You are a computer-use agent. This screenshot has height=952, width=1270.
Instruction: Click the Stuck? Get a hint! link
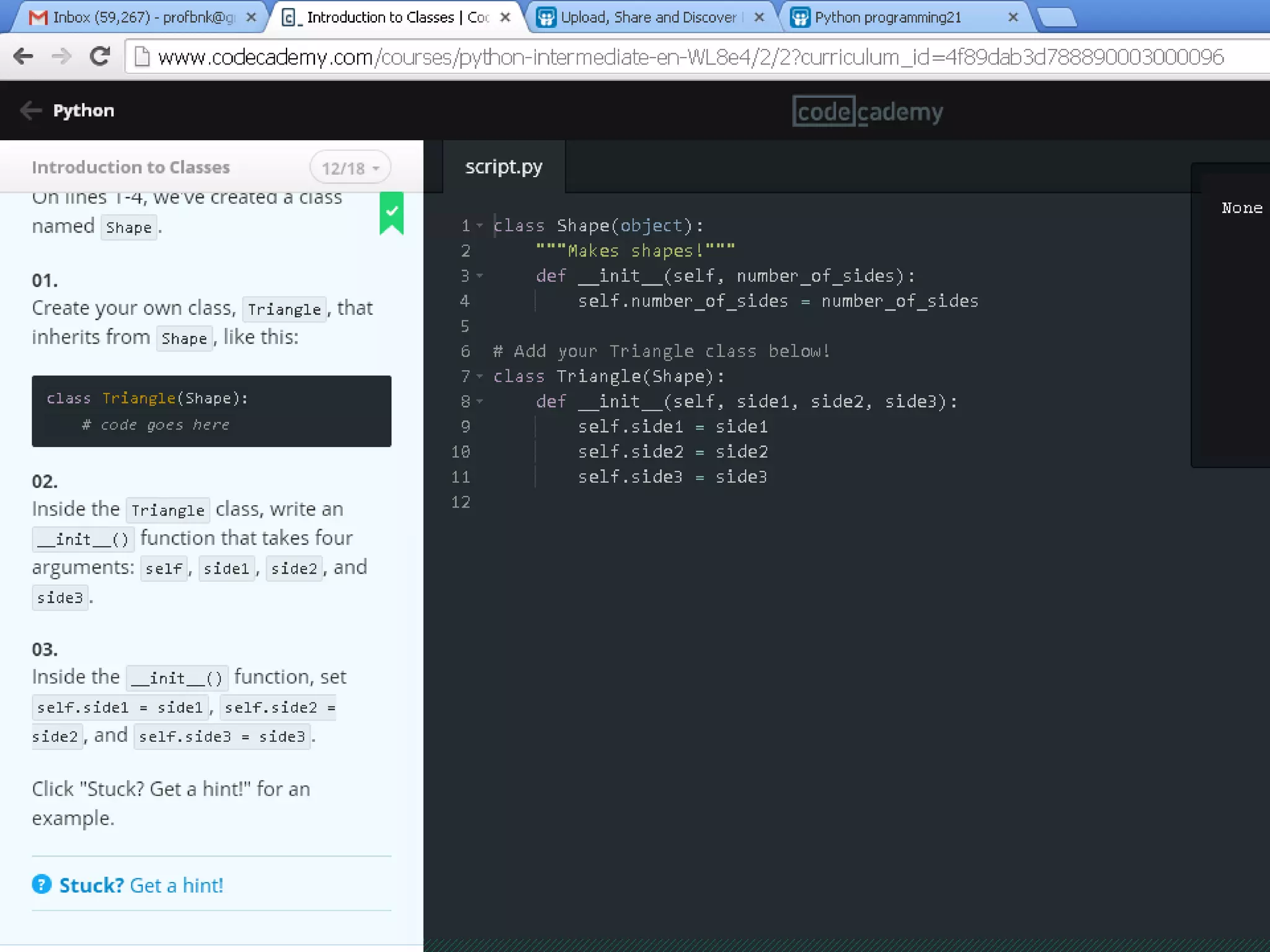(141, 884)
